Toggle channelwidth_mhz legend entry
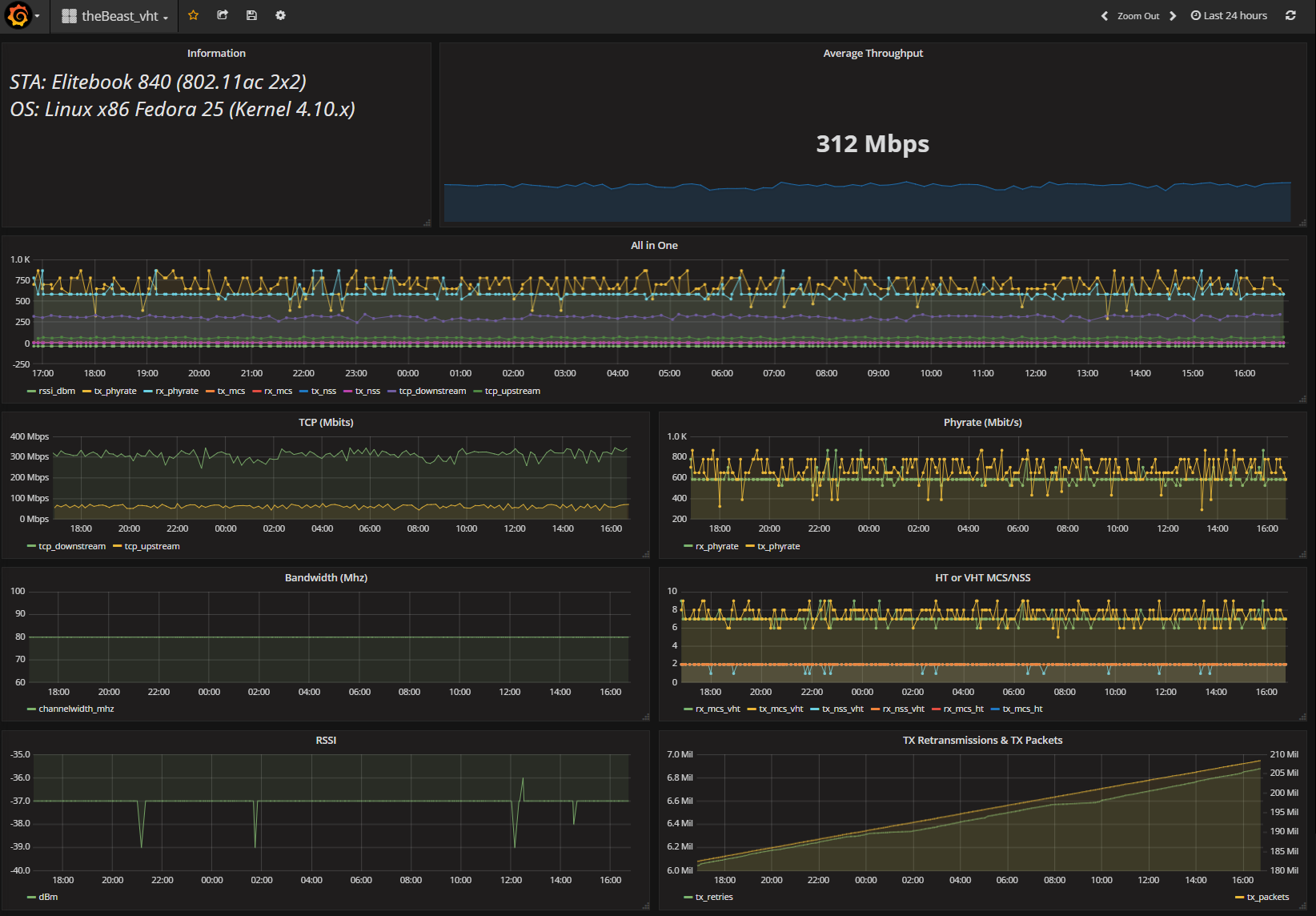Viewport: 1316px width, 916px height. click(76, 709)
